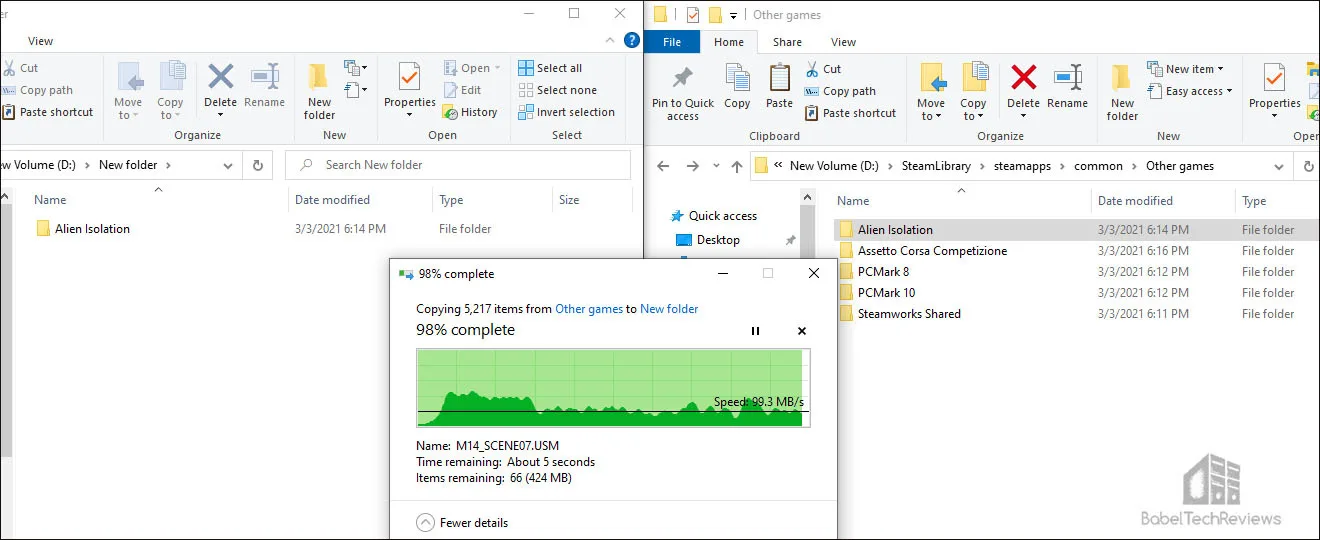Collapse the ribbon arrow in left window
This screenshot has height=540, width=1320.
[611, 41]
